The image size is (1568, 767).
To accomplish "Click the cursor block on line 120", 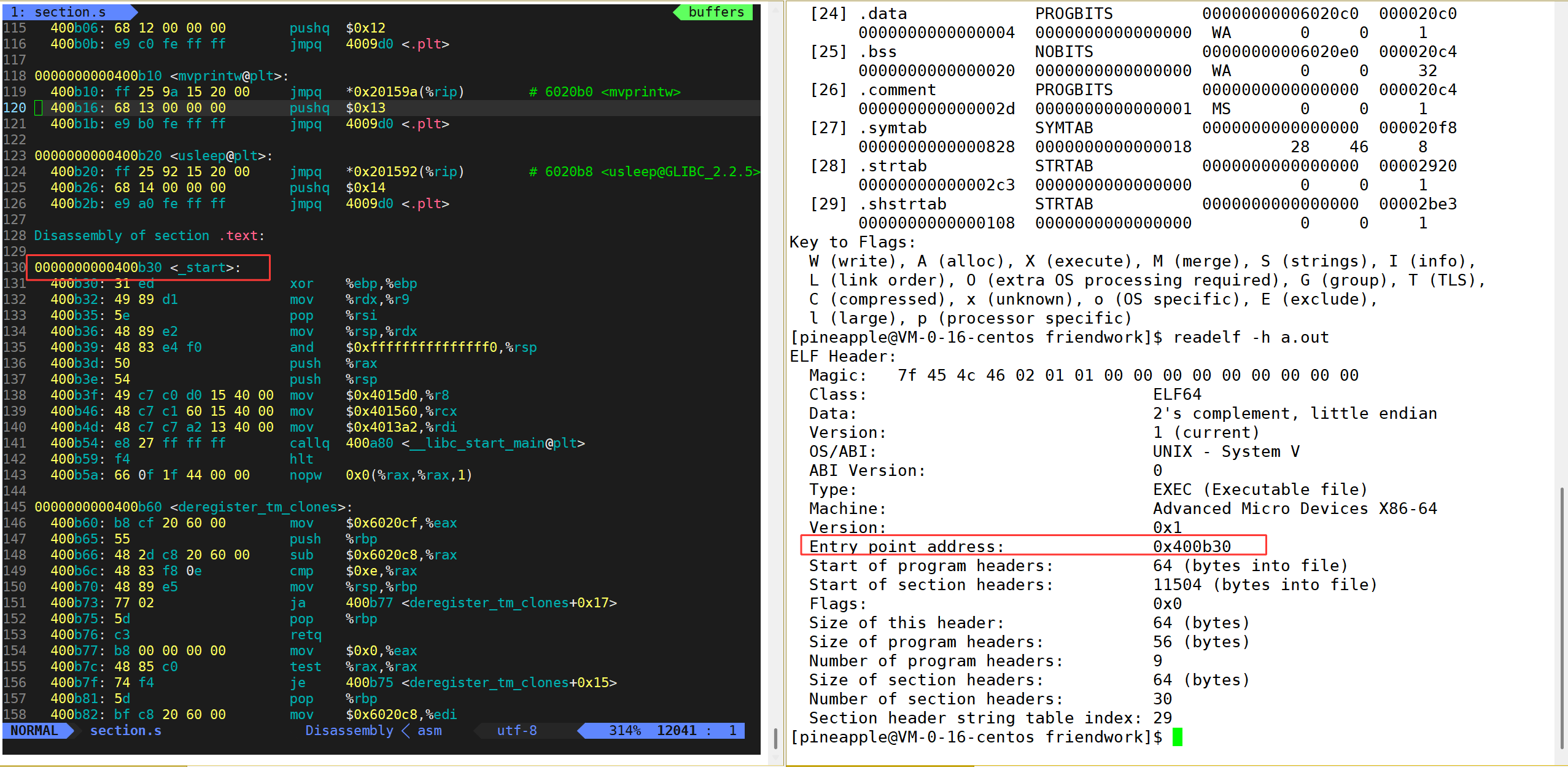I will pos(39,108).
